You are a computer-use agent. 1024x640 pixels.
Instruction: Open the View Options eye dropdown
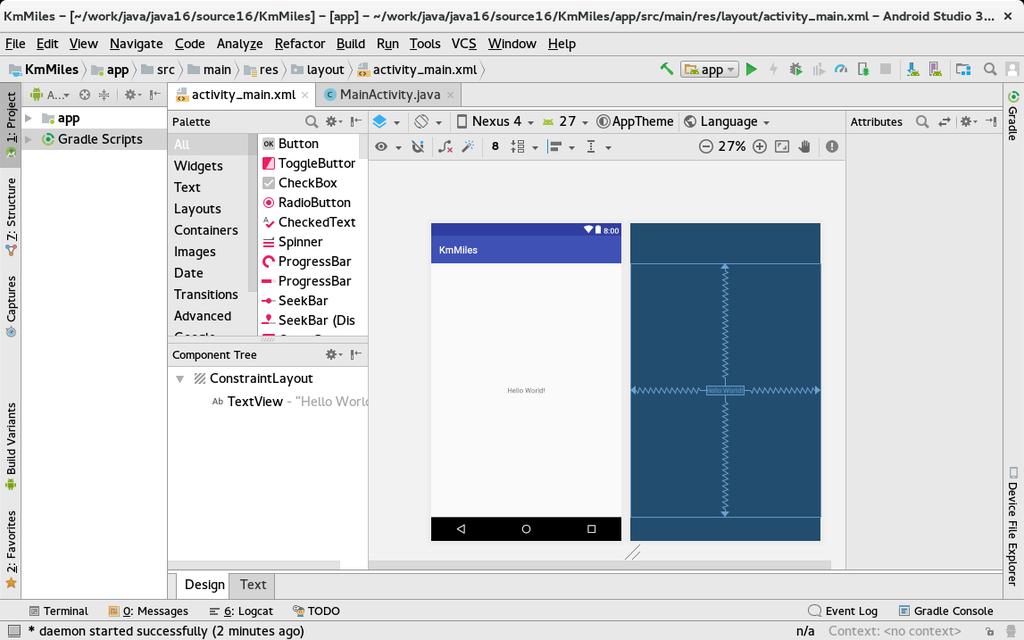point(387,147)
